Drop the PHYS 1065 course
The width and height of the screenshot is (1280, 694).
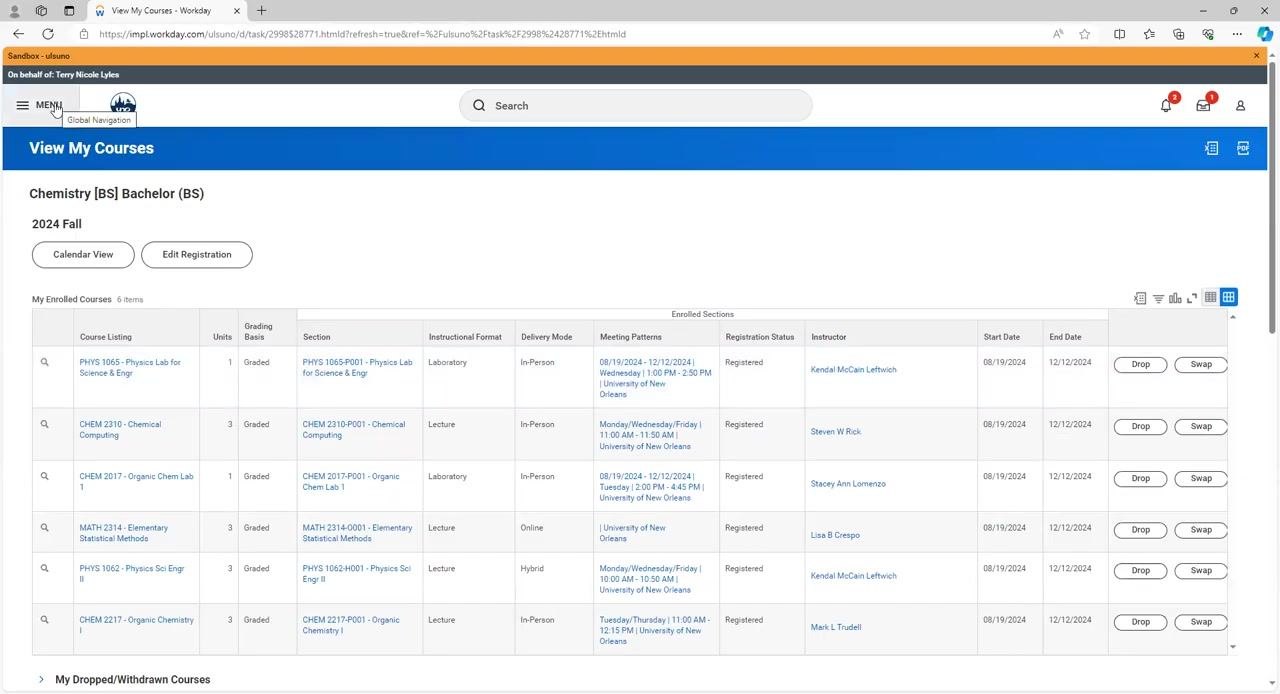click(x=1141, y=364)
